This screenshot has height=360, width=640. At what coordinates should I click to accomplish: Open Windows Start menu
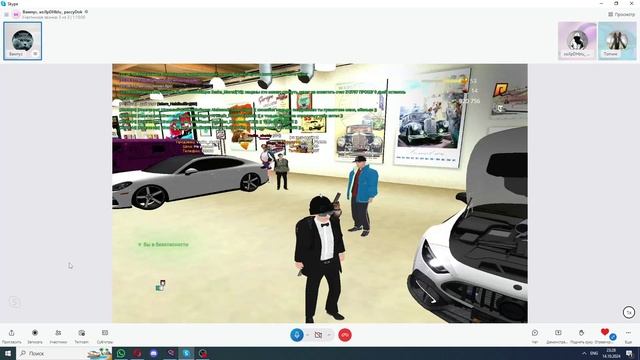[8, 353]
